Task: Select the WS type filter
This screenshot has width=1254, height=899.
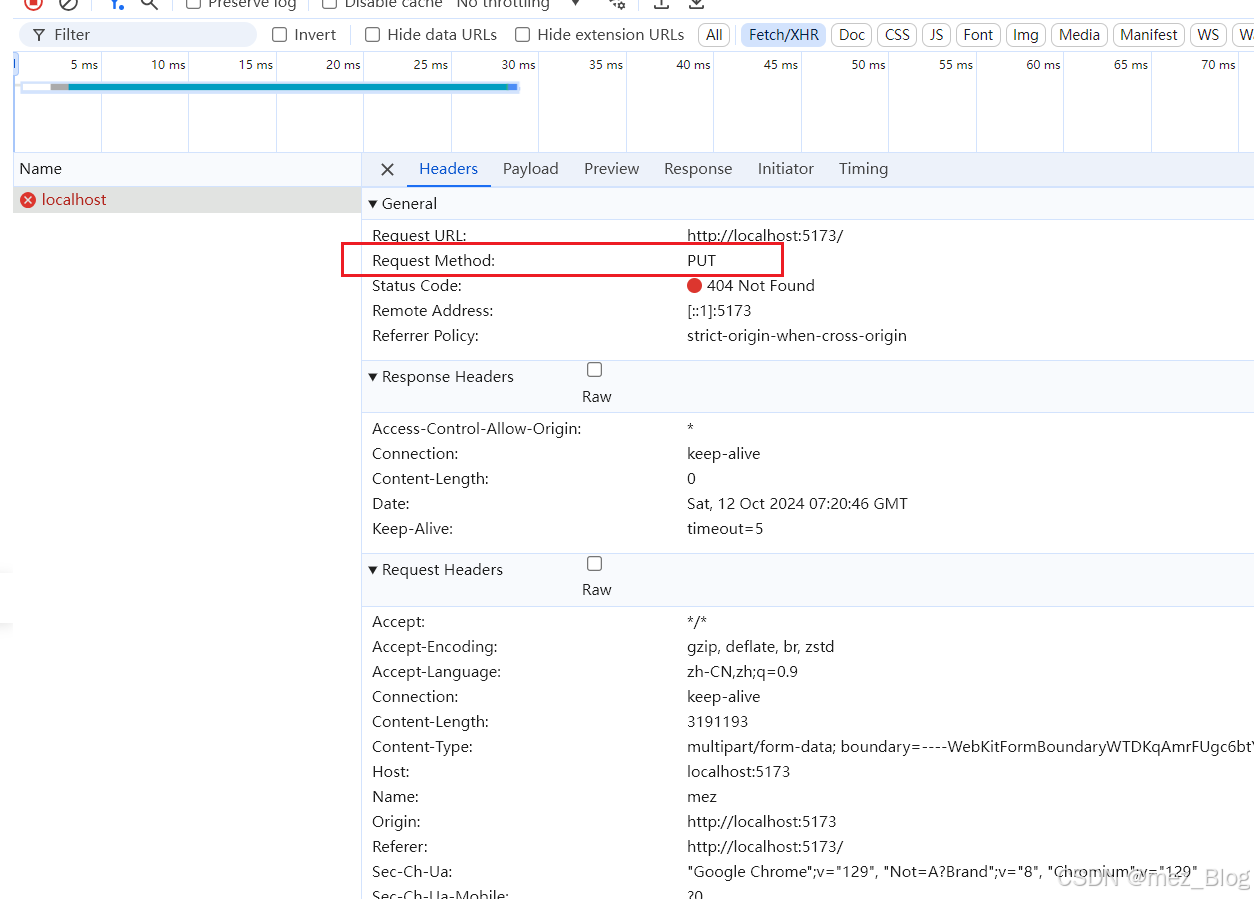Action: (1208, 35)
